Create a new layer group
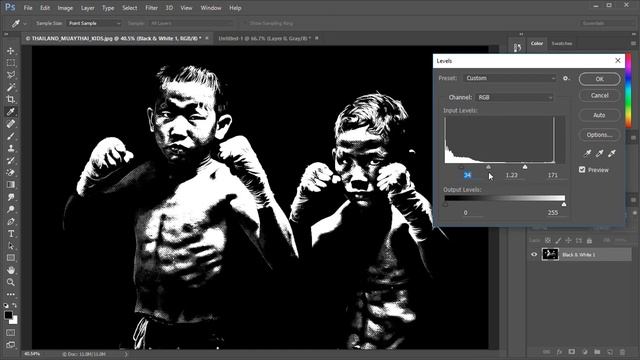 pyautogui.click(x=597, y=351)
